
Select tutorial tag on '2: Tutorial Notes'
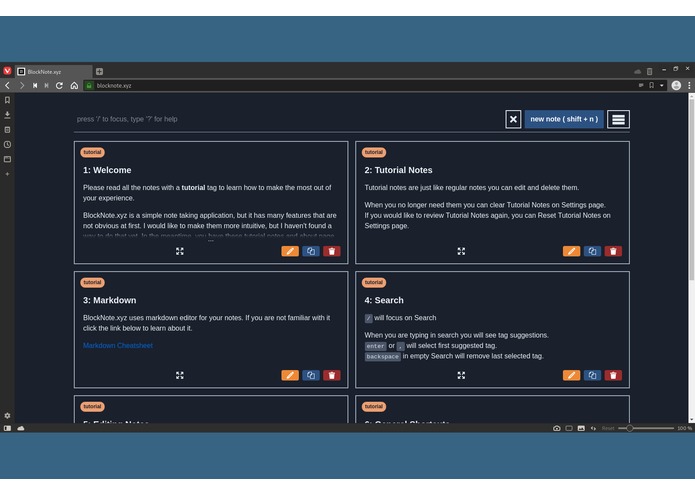(x=374, y=152)
